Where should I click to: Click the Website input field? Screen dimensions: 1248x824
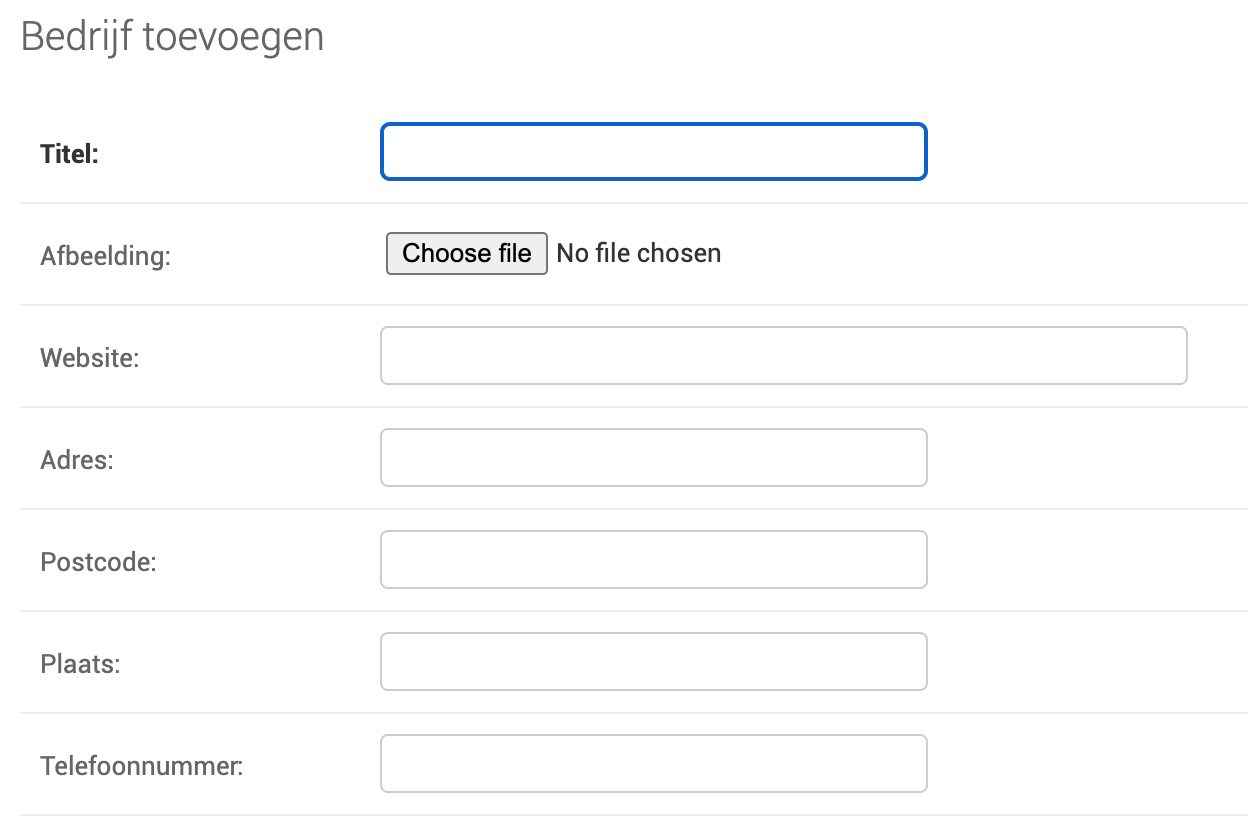click(783, 355)
